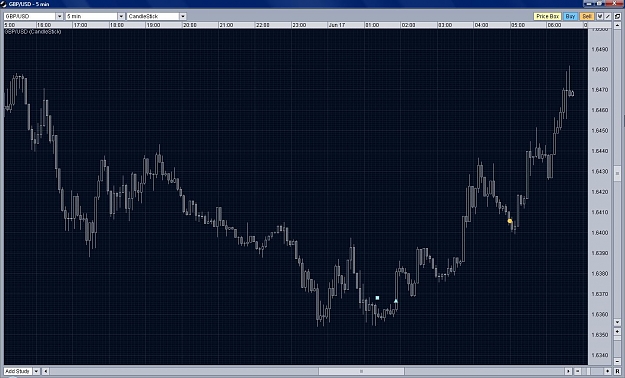Click the app icon in the title bar
The width and height of the screenshot is (625, 378).
click(4, 4)
